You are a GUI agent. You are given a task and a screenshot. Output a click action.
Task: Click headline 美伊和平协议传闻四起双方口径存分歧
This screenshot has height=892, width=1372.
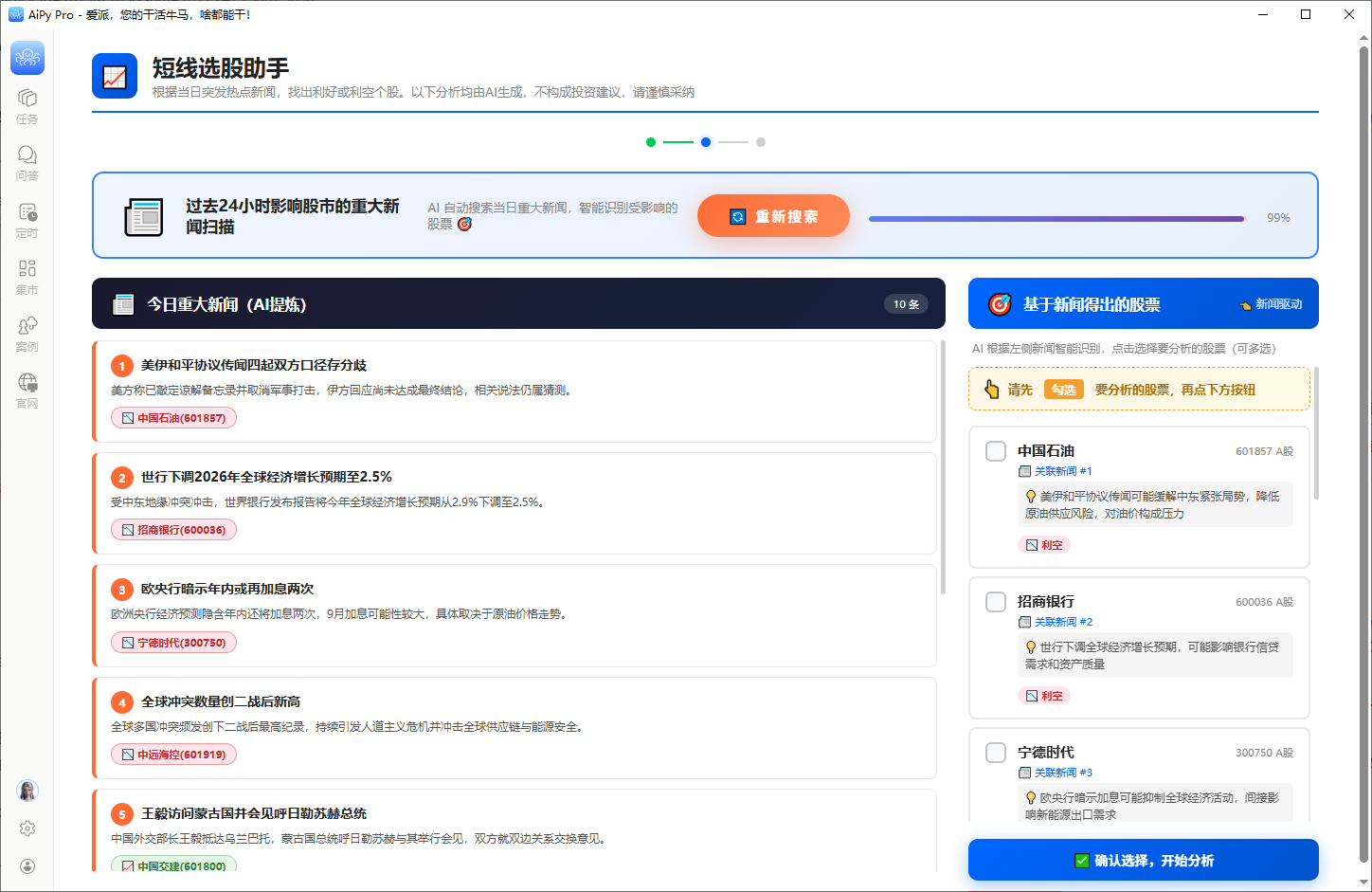coord(254,365)
